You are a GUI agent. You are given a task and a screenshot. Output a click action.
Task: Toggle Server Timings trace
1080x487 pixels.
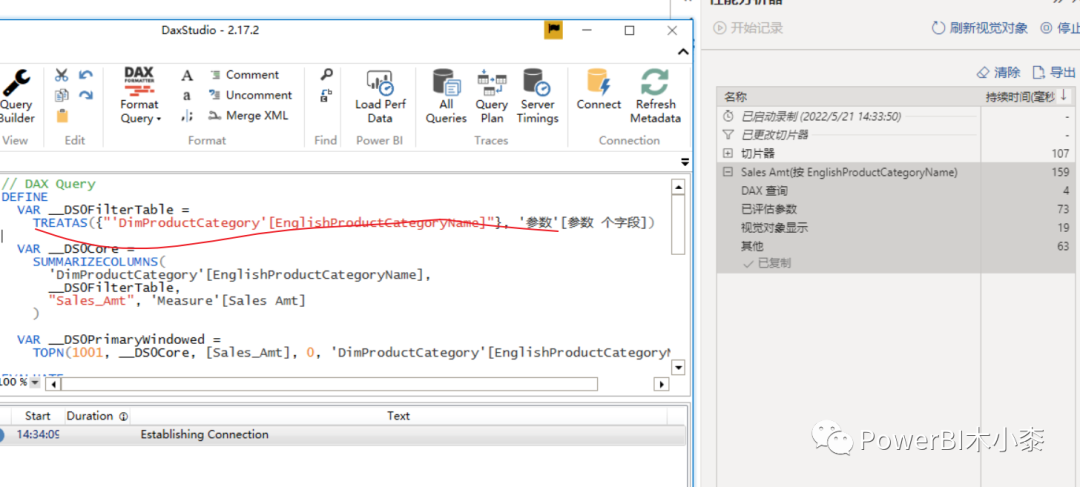pos(537,96)
